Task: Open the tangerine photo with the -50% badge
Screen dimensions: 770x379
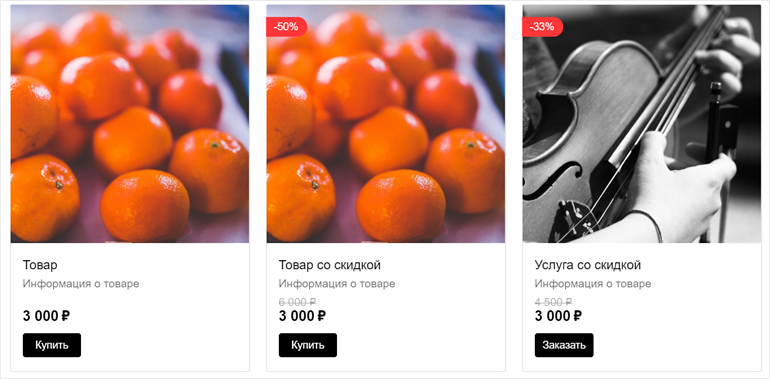Action: pyautogui.click(x=386, y=124)
